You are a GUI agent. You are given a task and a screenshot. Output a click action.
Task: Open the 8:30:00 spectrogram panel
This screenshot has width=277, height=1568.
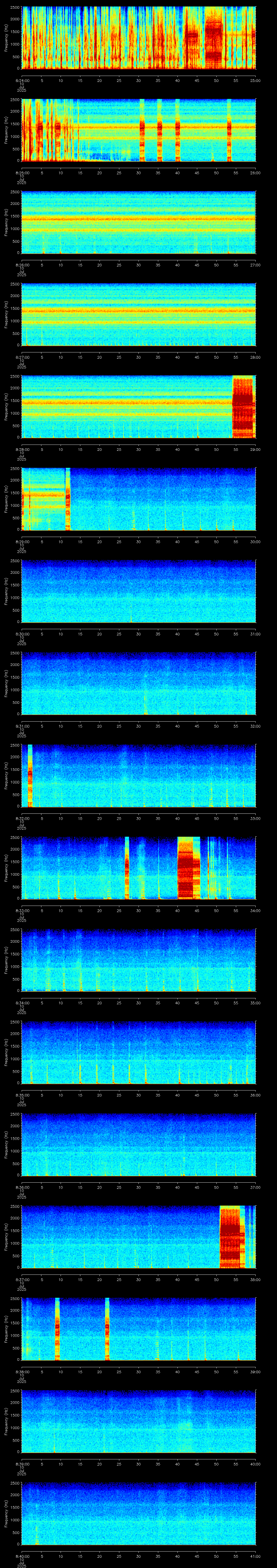point(138,591)
